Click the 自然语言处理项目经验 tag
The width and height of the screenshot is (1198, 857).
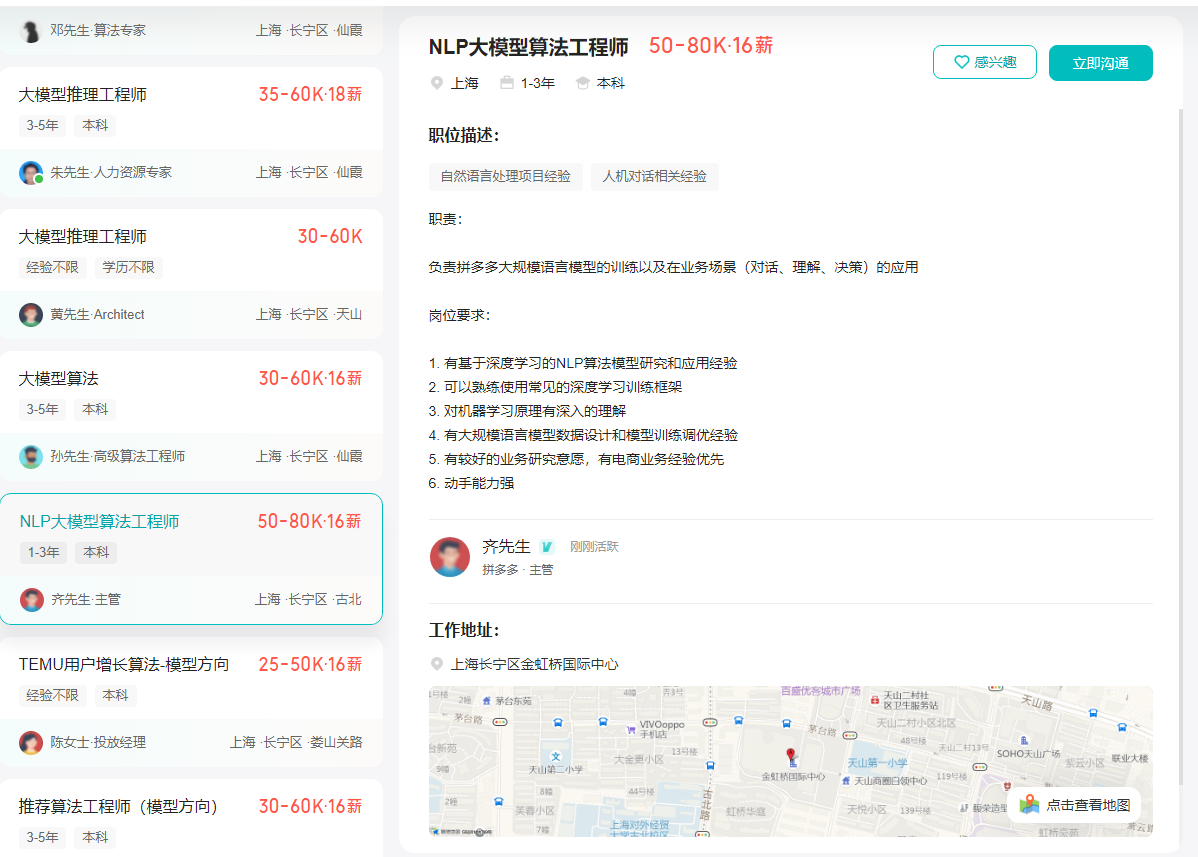pyautogui.click(x=505, y=176)
